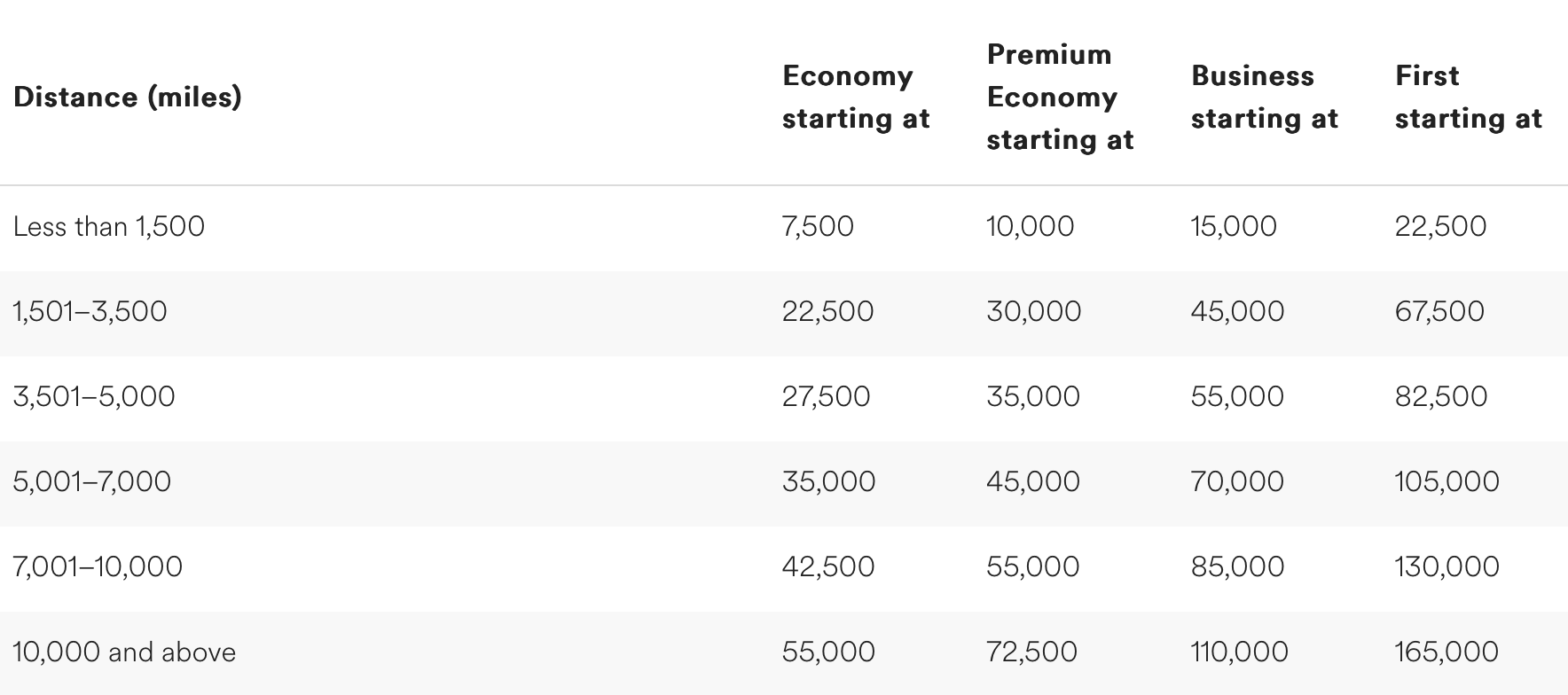Click the 27,500 economy value
The image size is (1568, 695).
(x=827, y=396)
